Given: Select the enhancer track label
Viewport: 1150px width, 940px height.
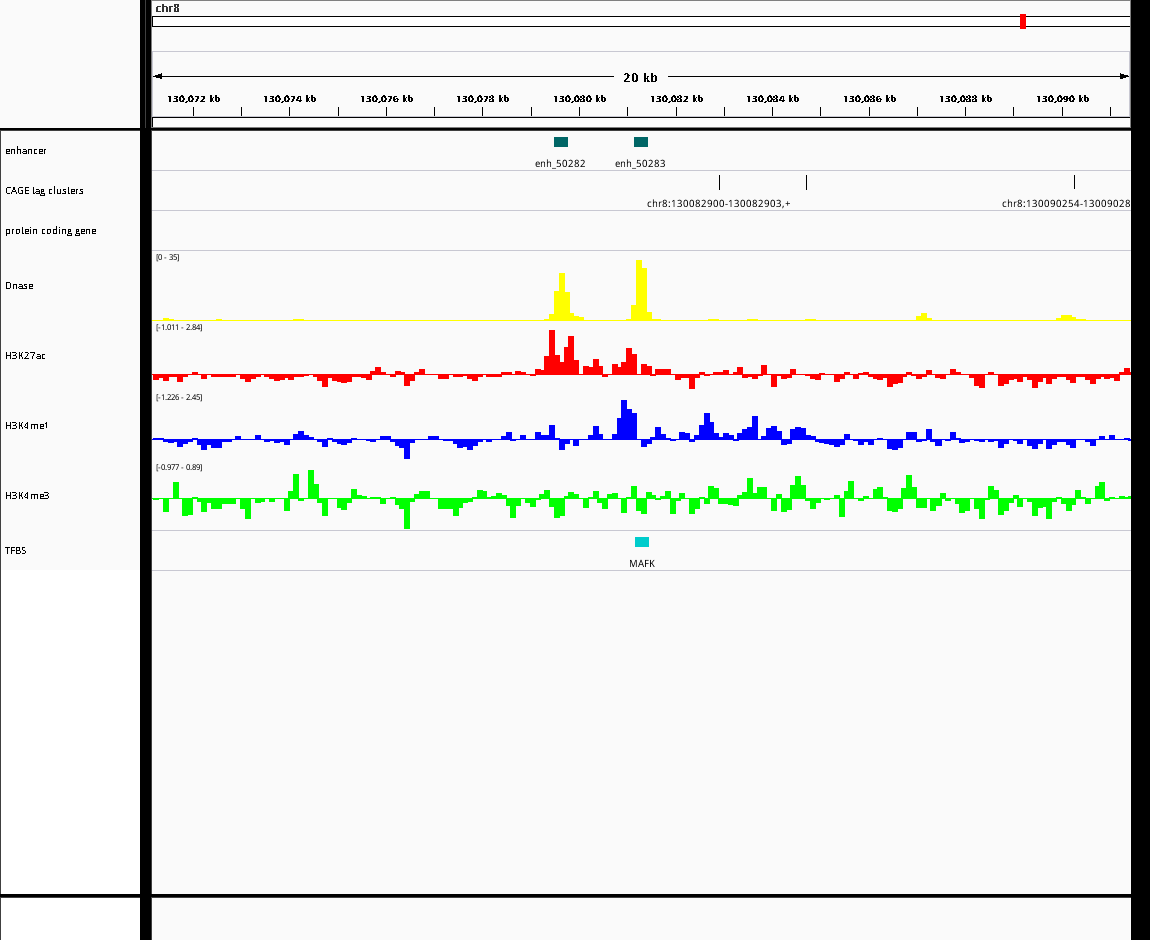Looking at the screenshot, I should (26, 150).
